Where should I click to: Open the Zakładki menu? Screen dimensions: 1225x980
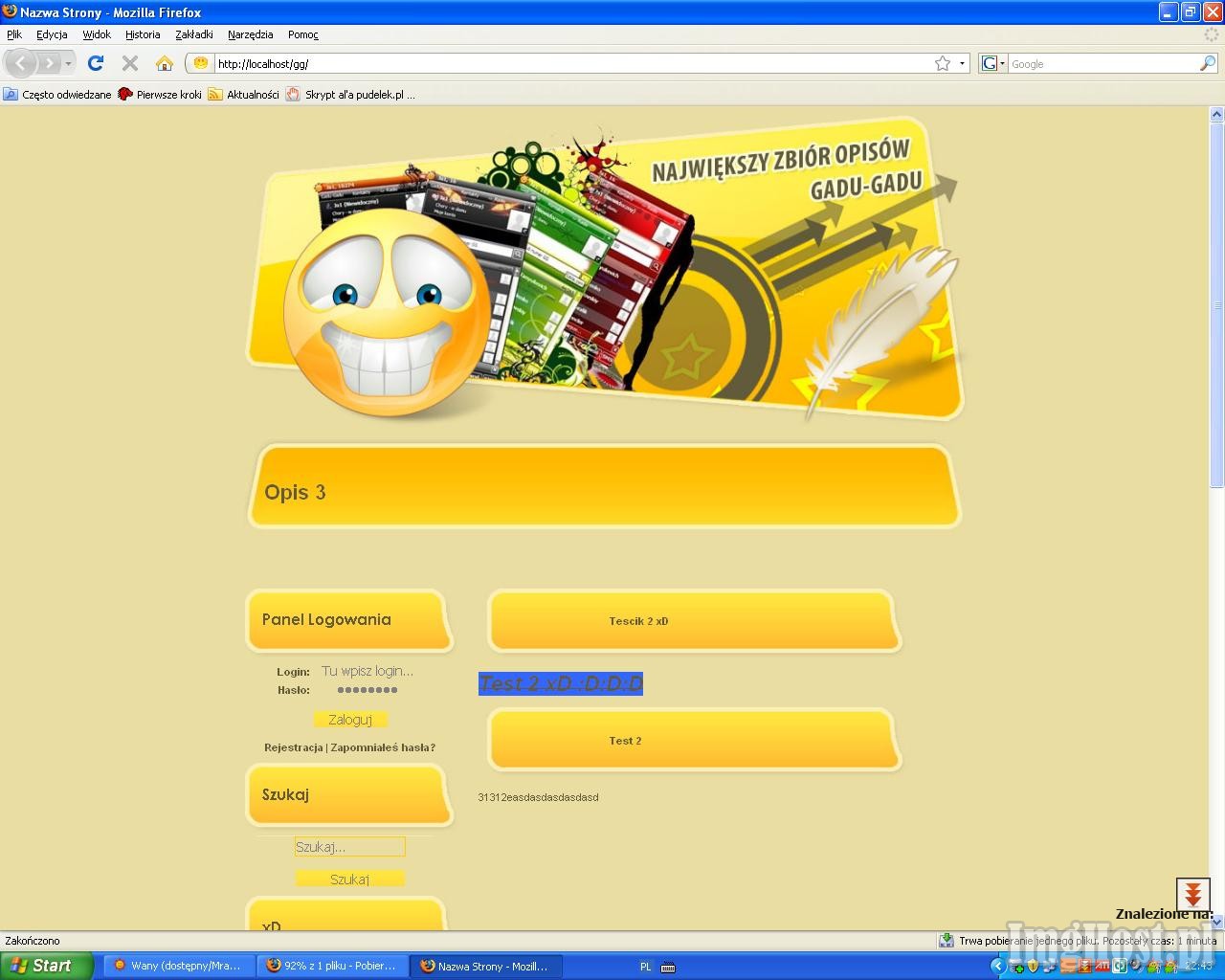point(194,34)
